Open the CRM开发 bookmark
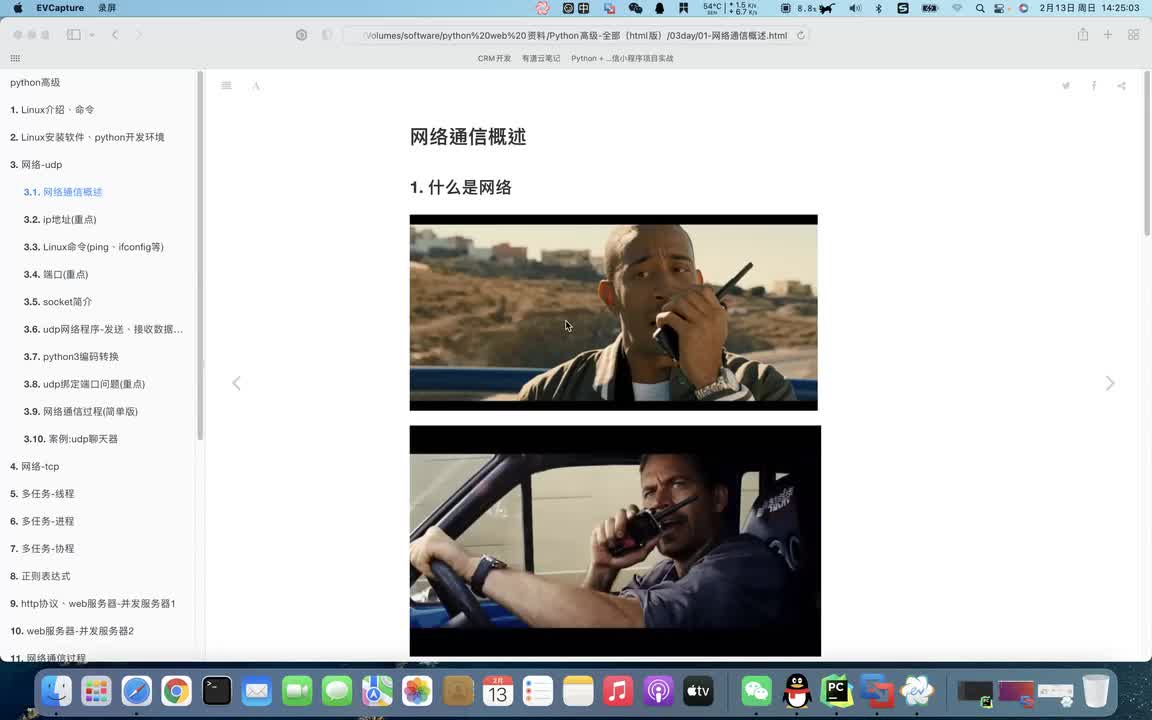Viewport: 1152px width, 720px height. coord(494,58)
